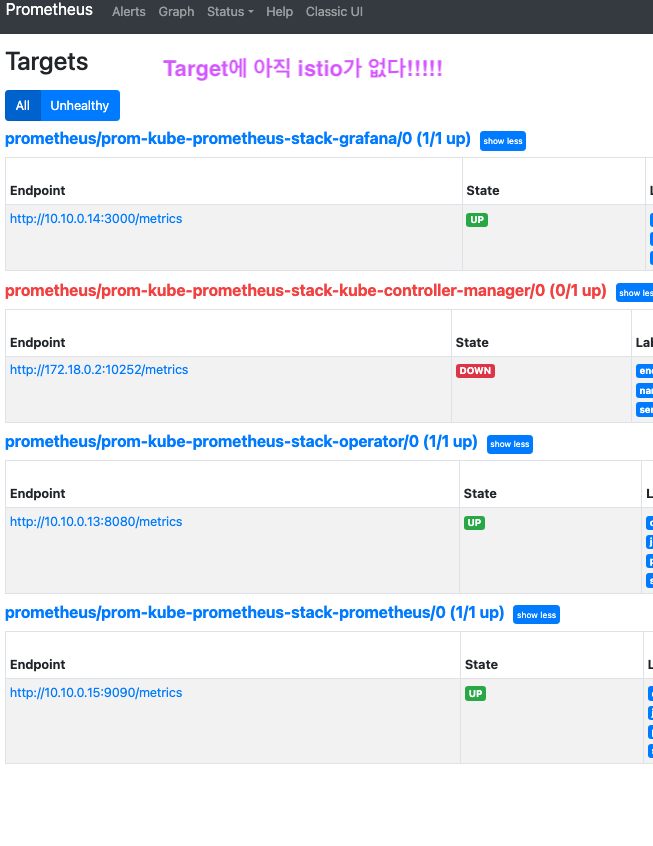Open endpoint http://172.18.0.2:10252/metrics

pyautogui.click(x=99, y=370)
